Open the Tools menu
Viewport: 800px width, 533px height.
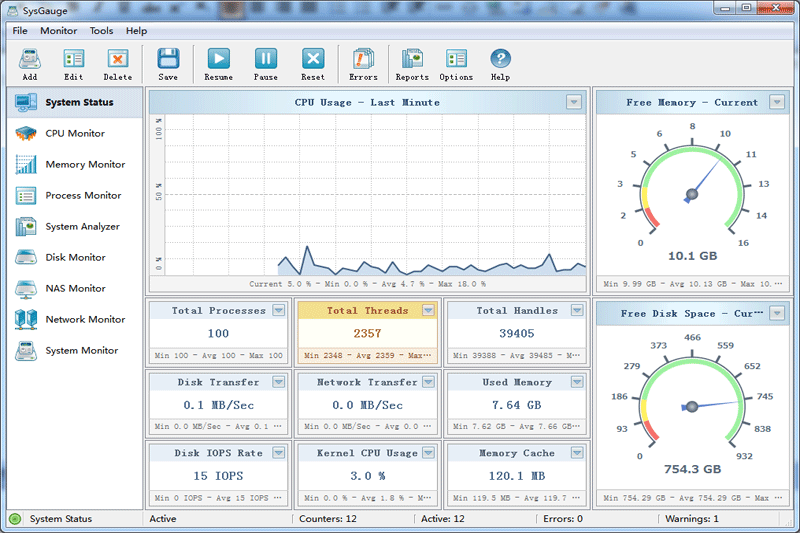(x=101, y=31)
